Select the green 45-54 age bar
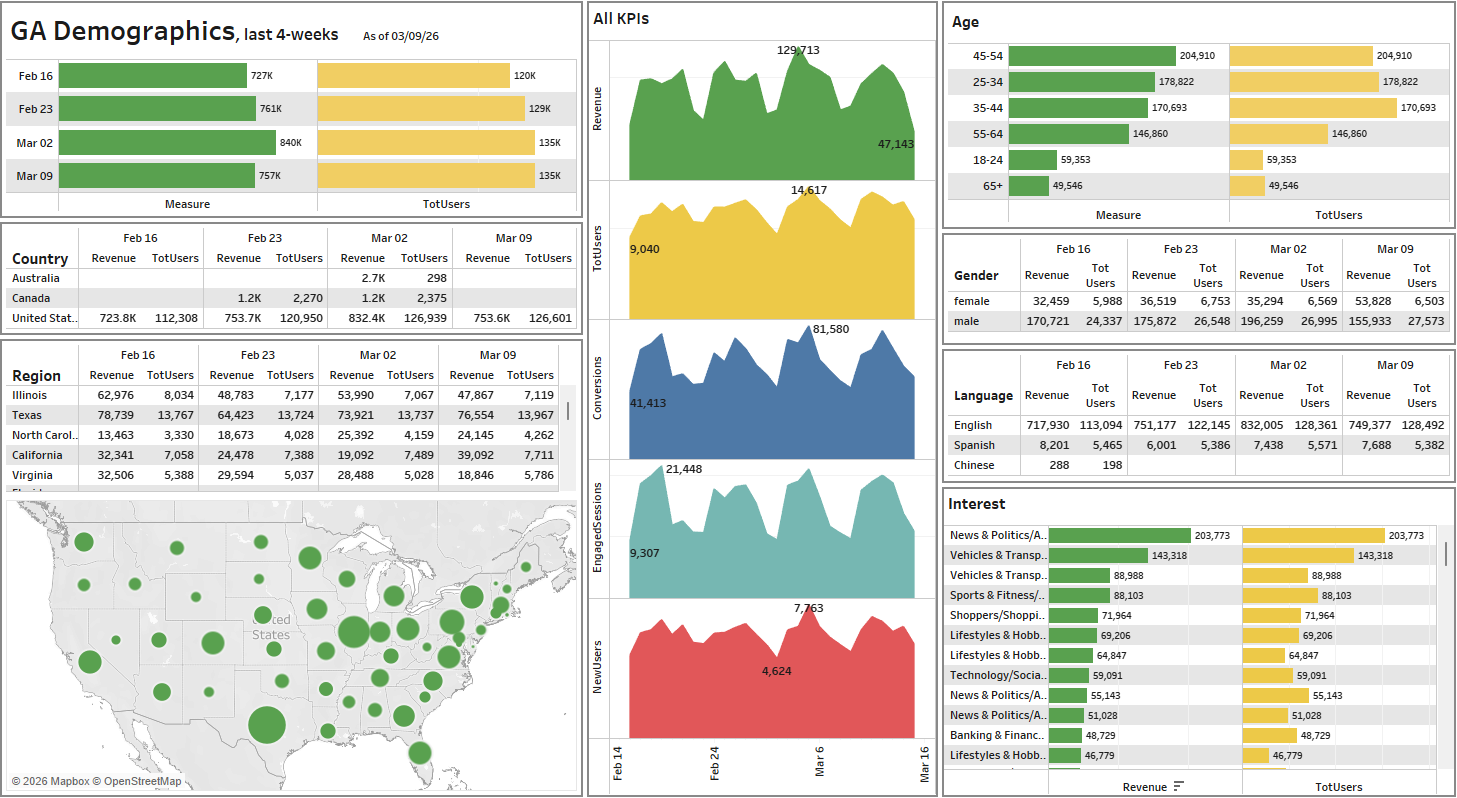Screen dimensions: 1457x798 click(x=1092, y=56)
